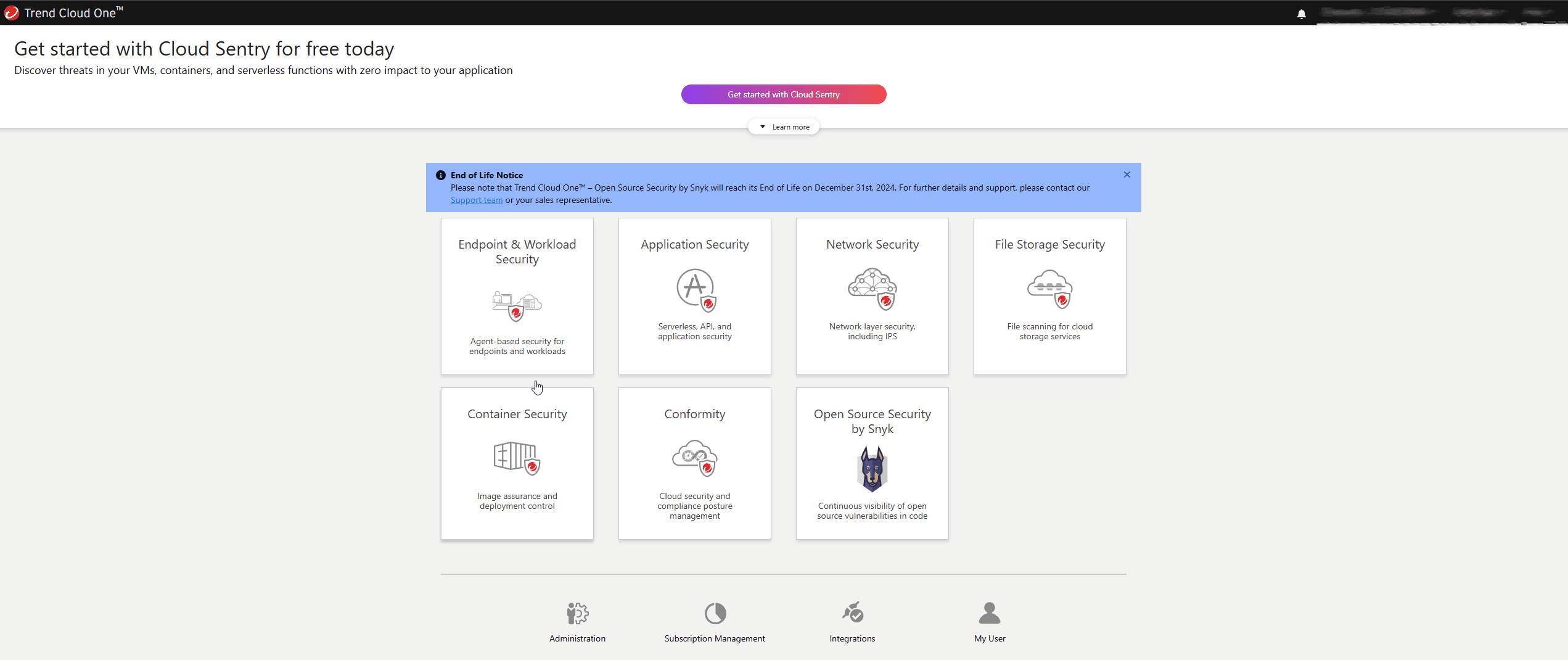
Task: Open the My User profile icon
Action: (x=989, y=613)
